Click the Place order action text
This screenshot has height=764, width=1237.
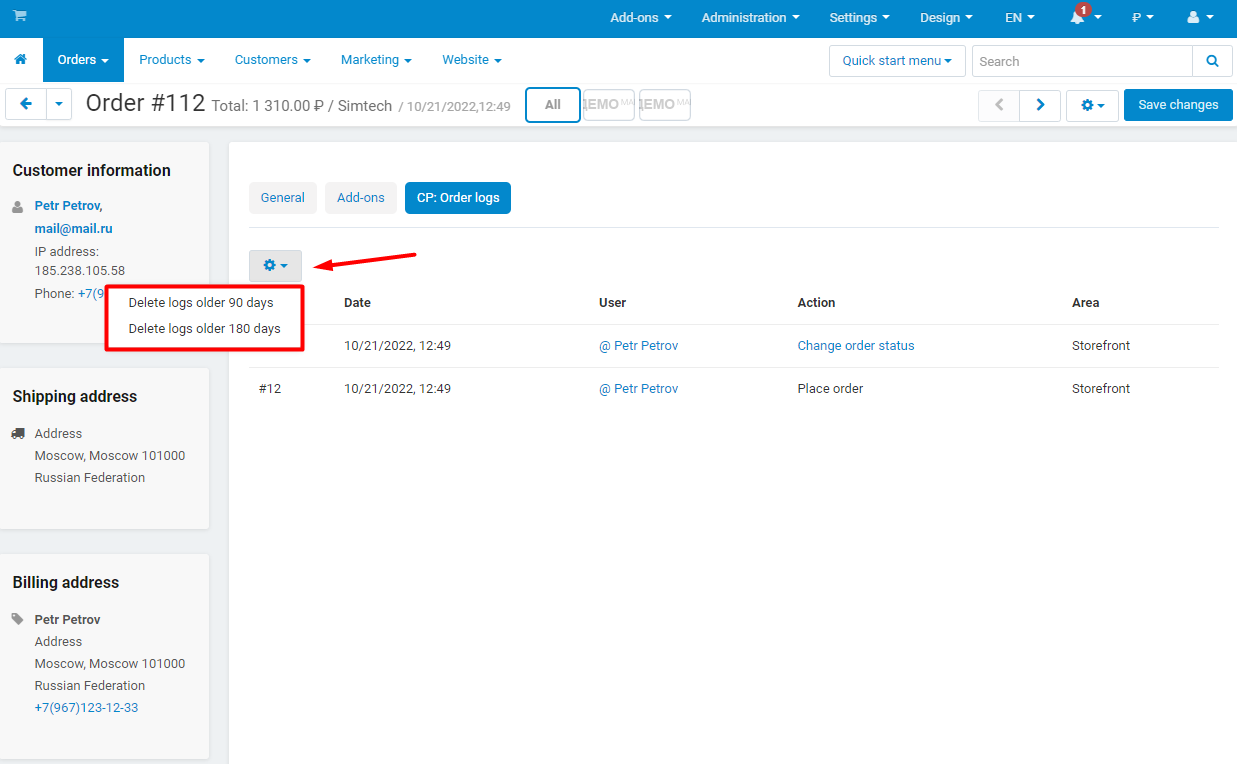[x=830, y=389]
